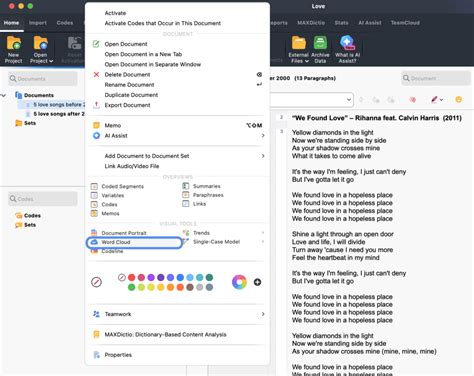Switch to the Import tab
The width and height of the screenshot is (474, 376).
click(x=38, y=23)
